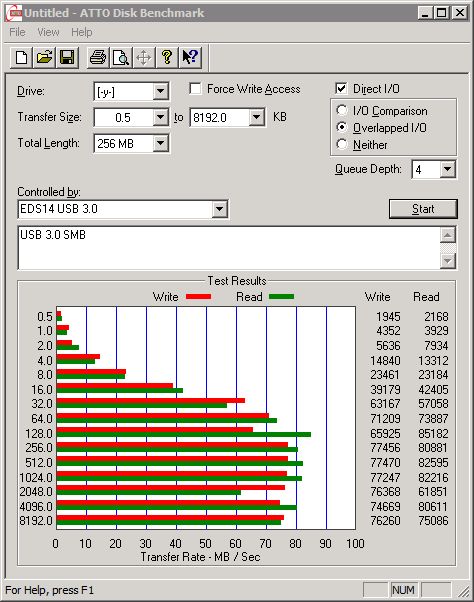Open About with the question mark icon
The image size is (474, 602).
[167, 58]
